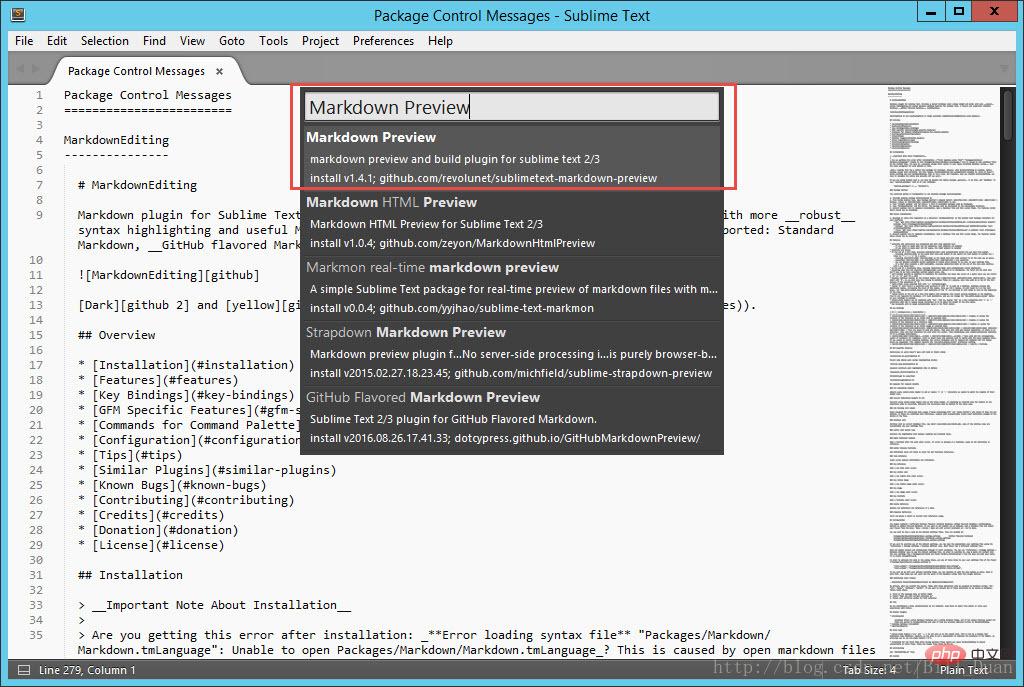Click line number 31 in the gutter
1024x687 pixels.
(36, 575)
